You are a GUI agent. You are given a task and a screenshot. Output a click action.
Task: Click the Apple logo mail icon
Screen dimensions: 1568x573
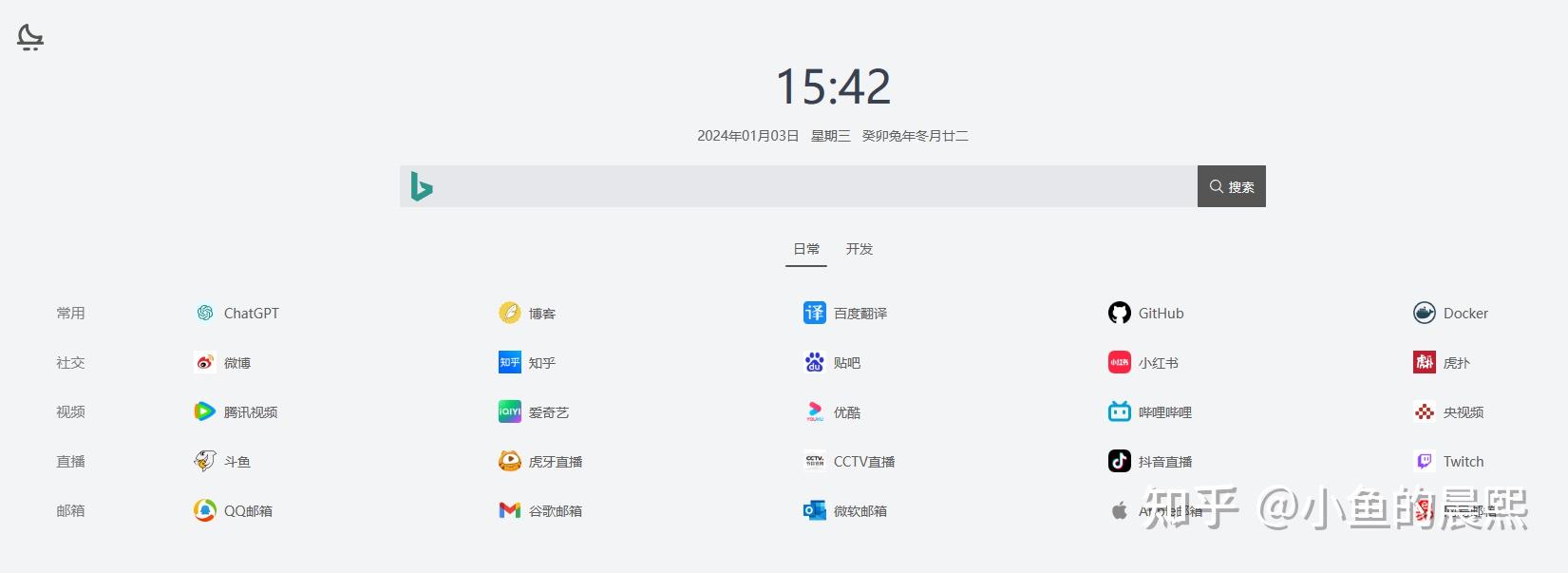pyautogui.click(x=1120, y=510)
